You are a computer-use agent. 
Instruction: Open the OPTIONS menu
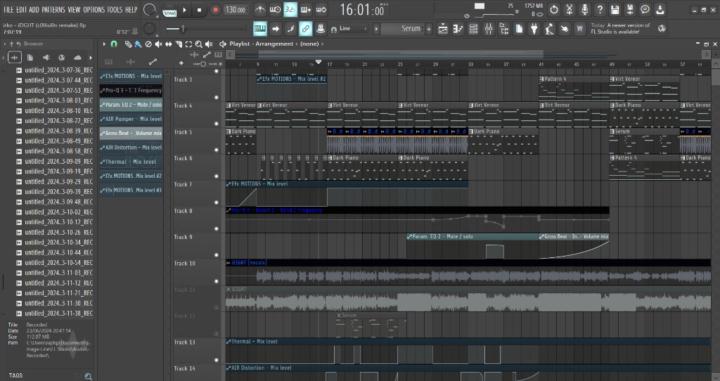click(x=94, y=10)
